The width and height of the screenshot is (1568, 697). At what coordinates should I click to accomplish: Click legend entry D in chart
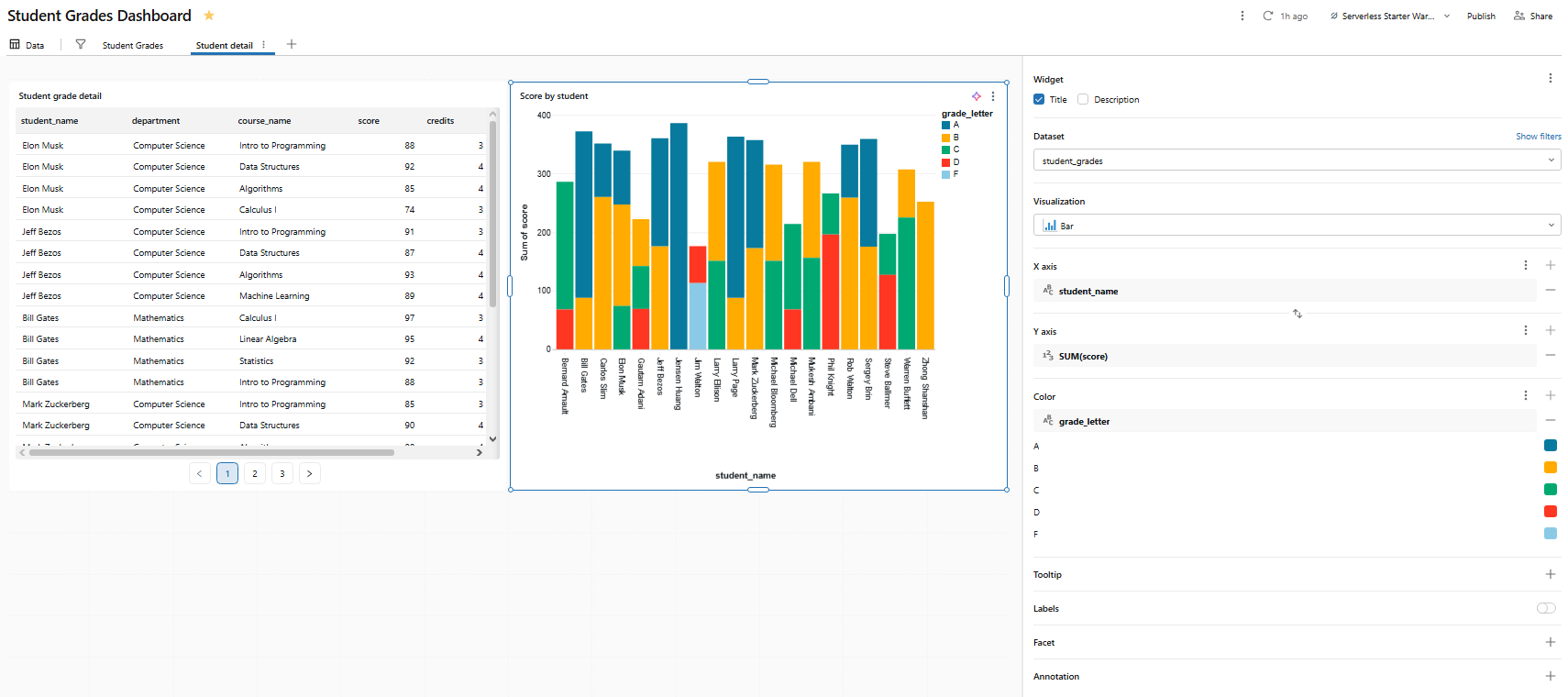[x=951, y=162]
